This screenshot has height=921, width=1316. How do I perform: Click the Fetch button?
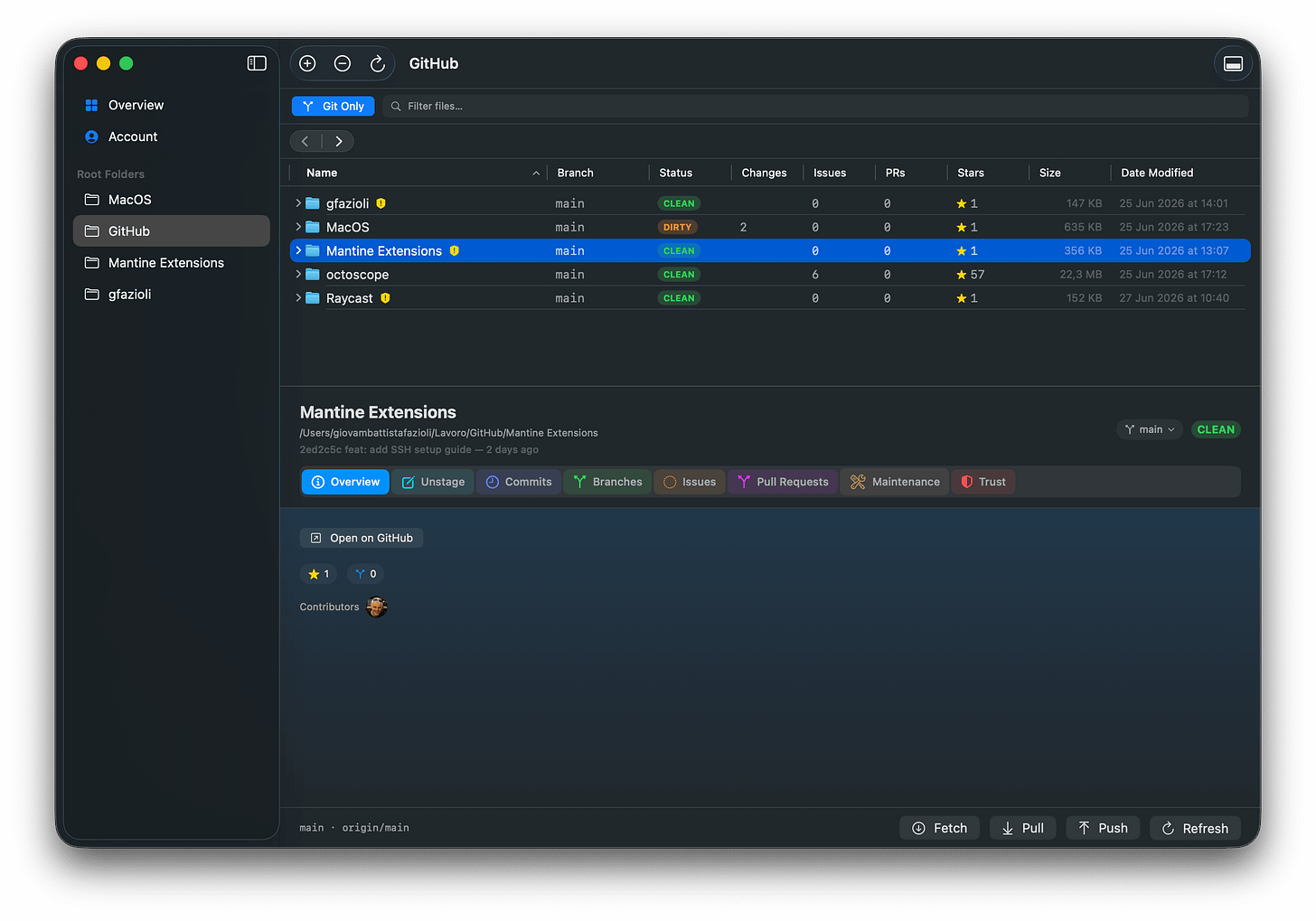click(x=939, y=828)
